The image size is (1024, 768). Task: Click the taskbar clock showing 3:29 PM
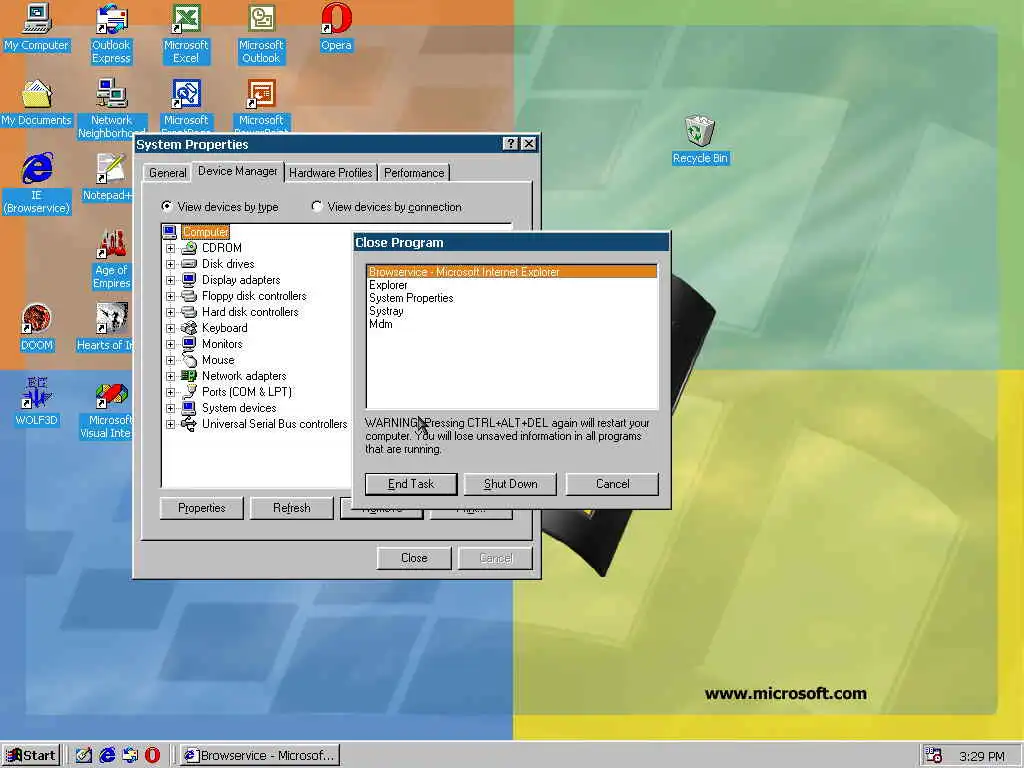[x=982, y=756]
